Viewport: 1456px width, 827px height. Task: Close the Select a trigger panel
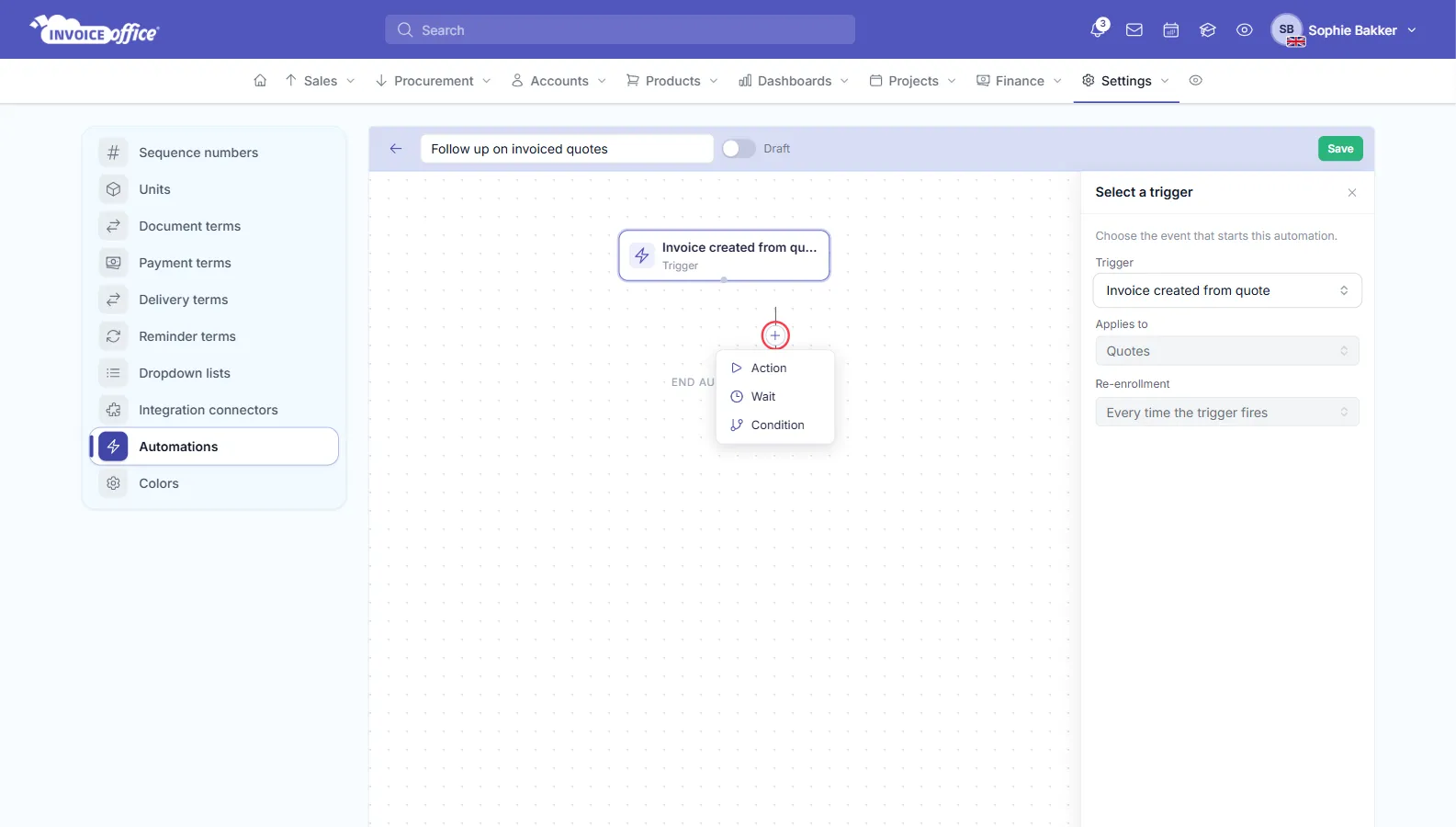pos(1352,192)
